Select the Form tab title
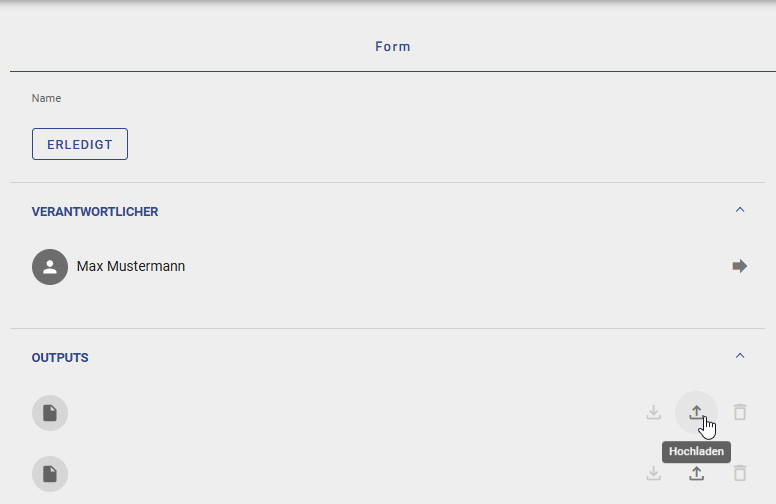This screenshot has width=776, height=504. [393, 47]
